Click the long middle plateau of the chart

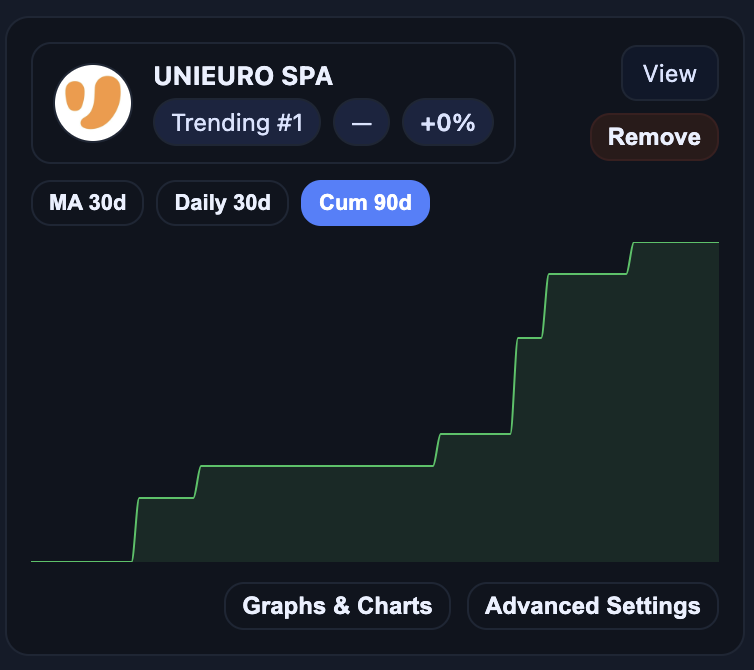[x=315, y=466]
